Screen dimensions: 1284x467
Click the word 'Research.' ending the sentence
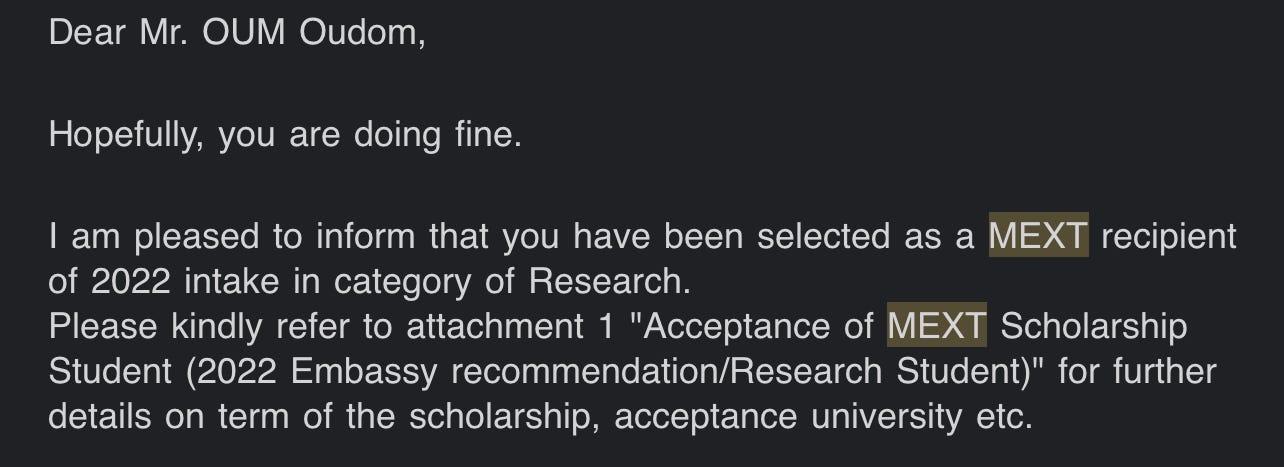[x=609, y=281]
